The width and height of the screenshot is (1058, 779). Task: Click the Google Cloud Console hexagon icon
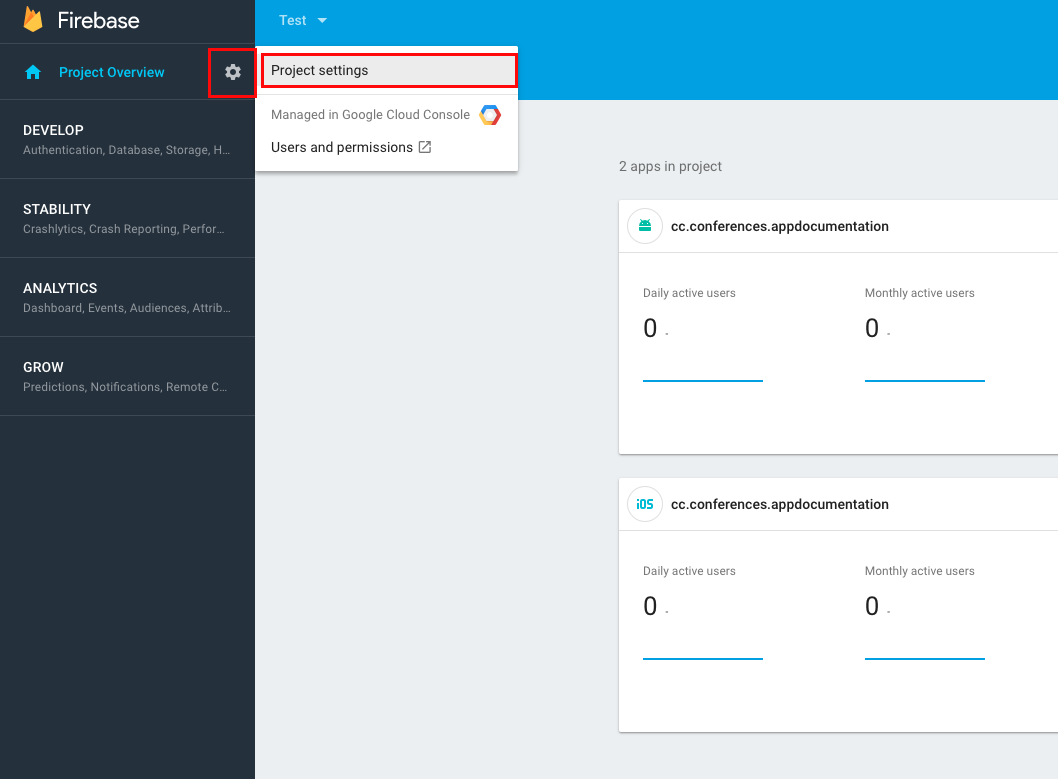[490, 115]
